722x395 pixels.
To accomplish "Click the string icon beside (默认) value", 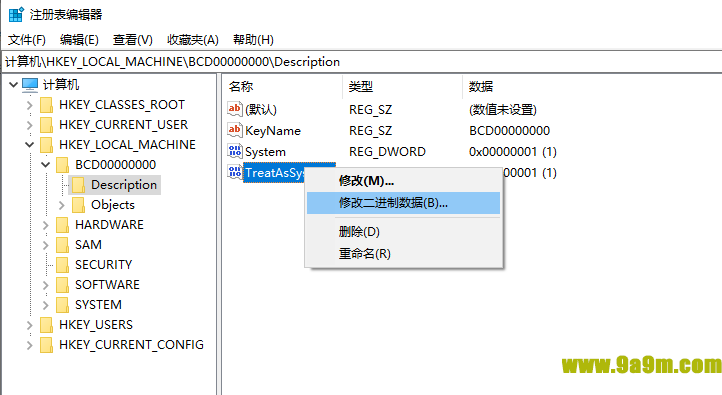I will [x=234, y=109].
